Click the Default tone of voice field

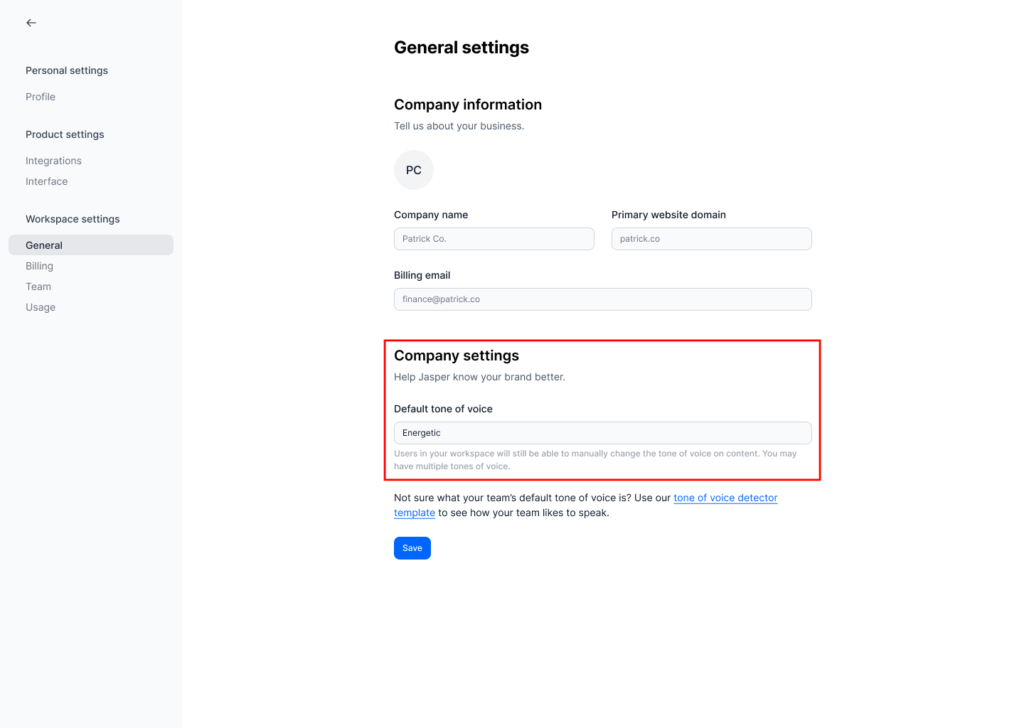click(602, 433)
